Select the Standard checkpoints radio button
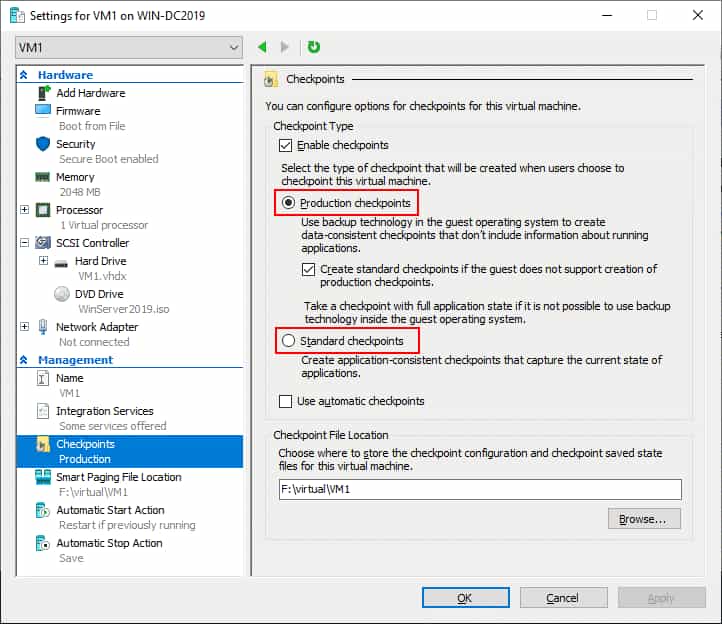This screenshot has height=624, width=722. click(x=289, y=341)
